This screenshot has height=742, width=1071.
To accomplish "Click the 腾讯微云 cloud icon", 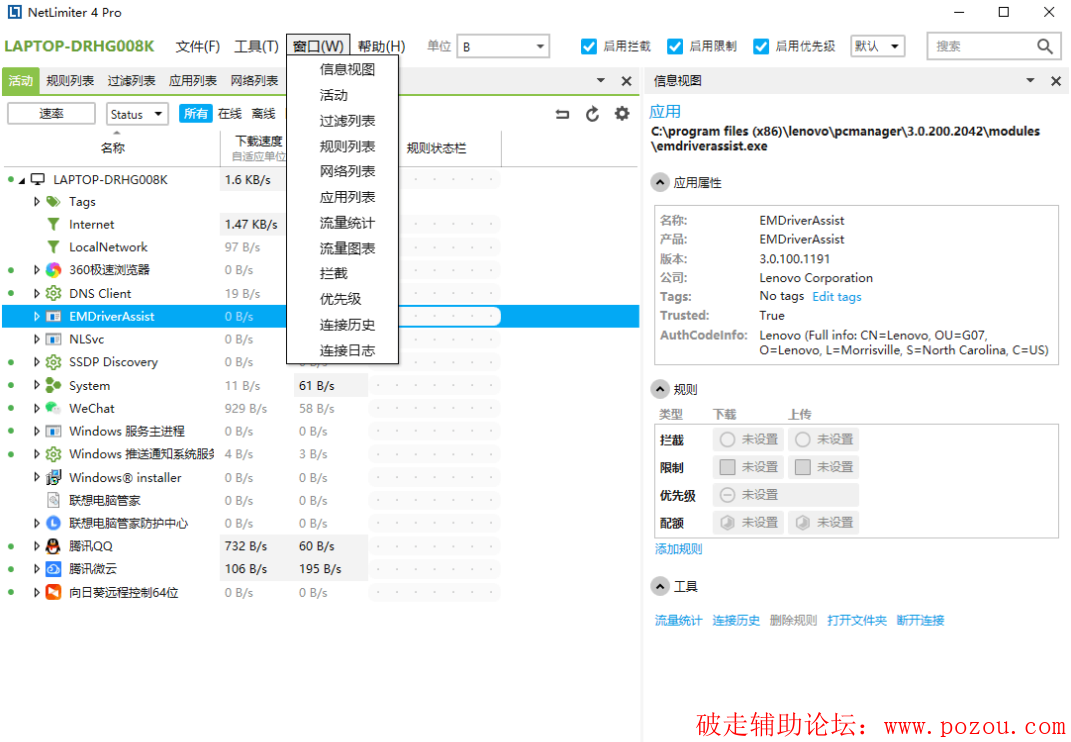I will click(x=53, y=568).
